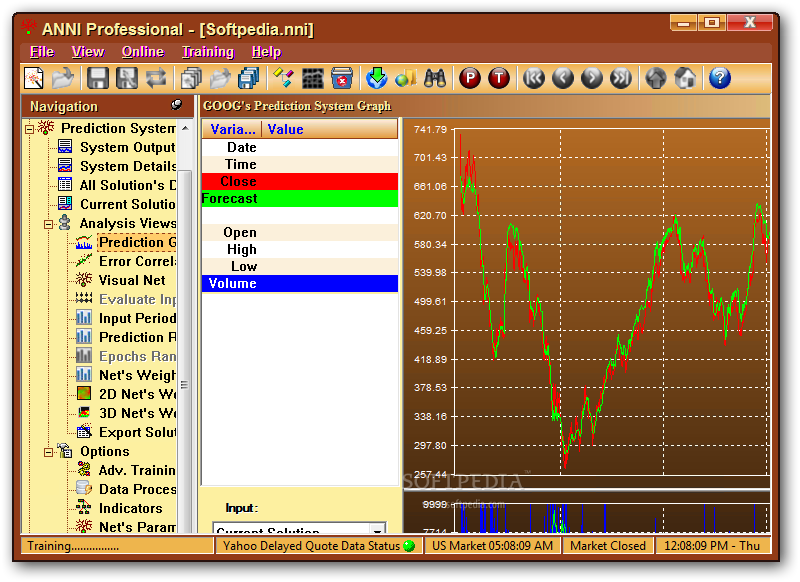The image size is (800, 582).
Task: Go to next record arrow
Action: (x=592, y=79)
